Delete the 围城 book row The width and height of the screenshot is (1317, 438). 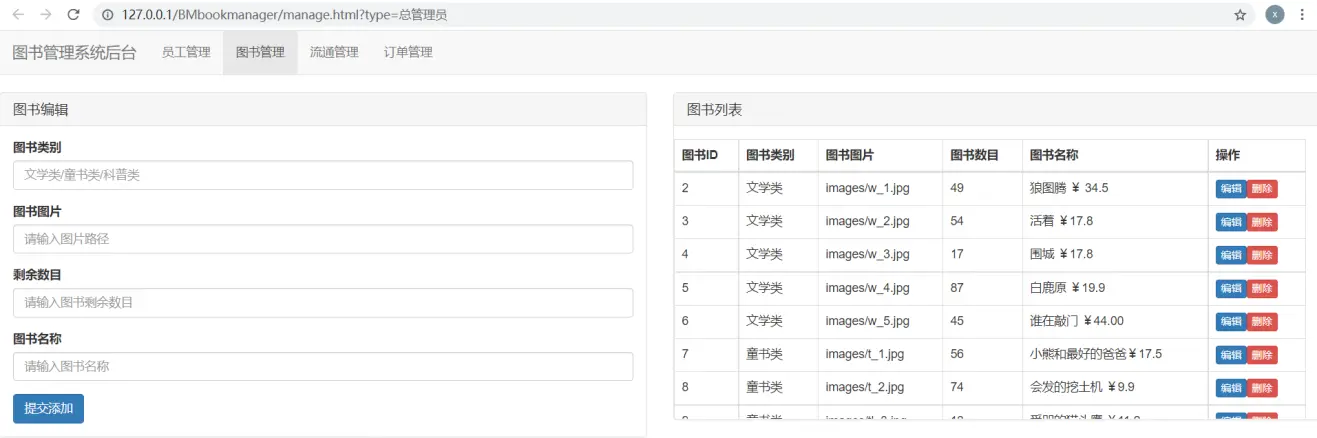click(1262, 255)
